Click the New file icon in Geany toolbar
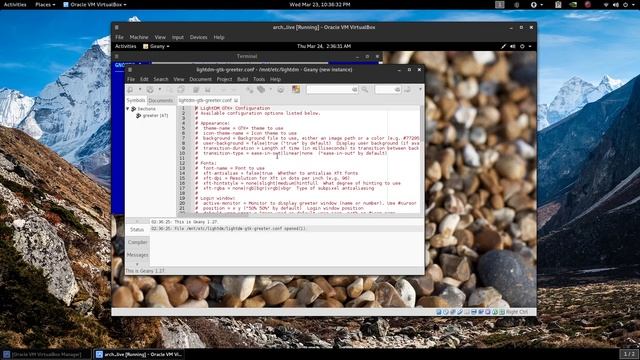 point(131,89)
